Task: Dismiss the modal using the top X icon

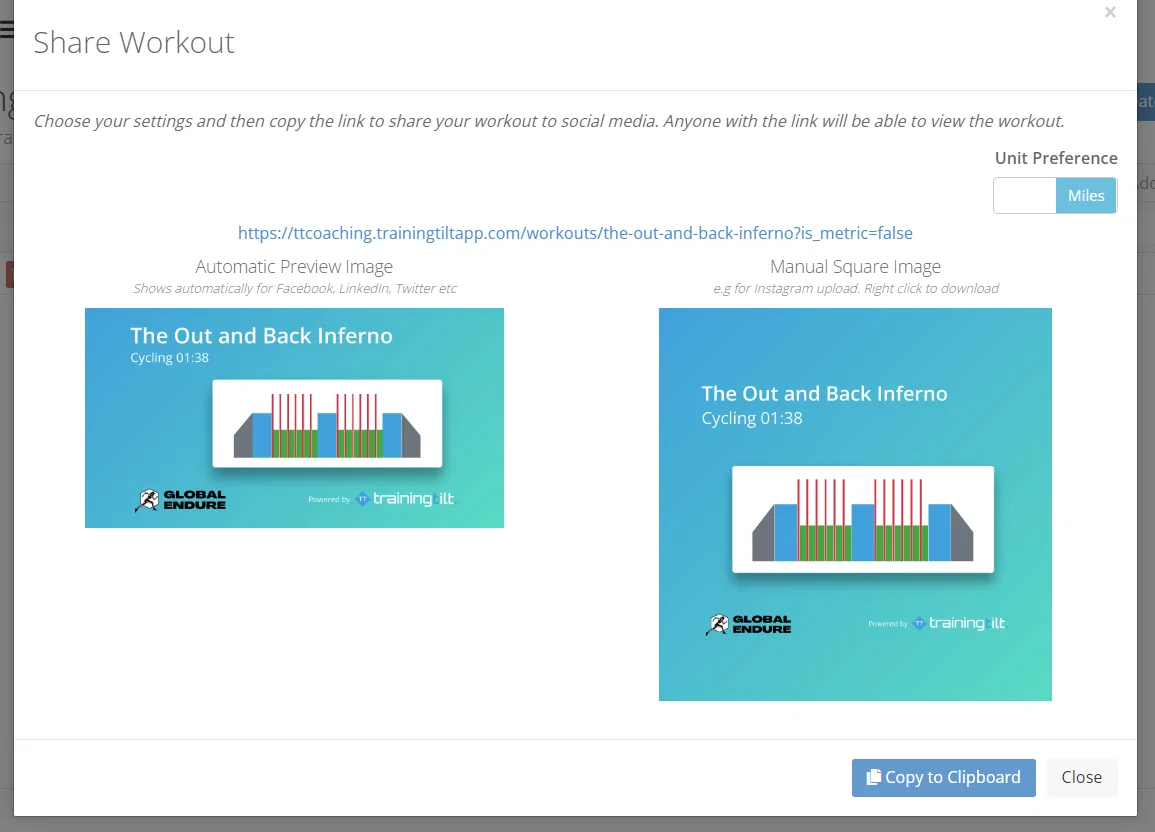Action: pos(1110,13)
